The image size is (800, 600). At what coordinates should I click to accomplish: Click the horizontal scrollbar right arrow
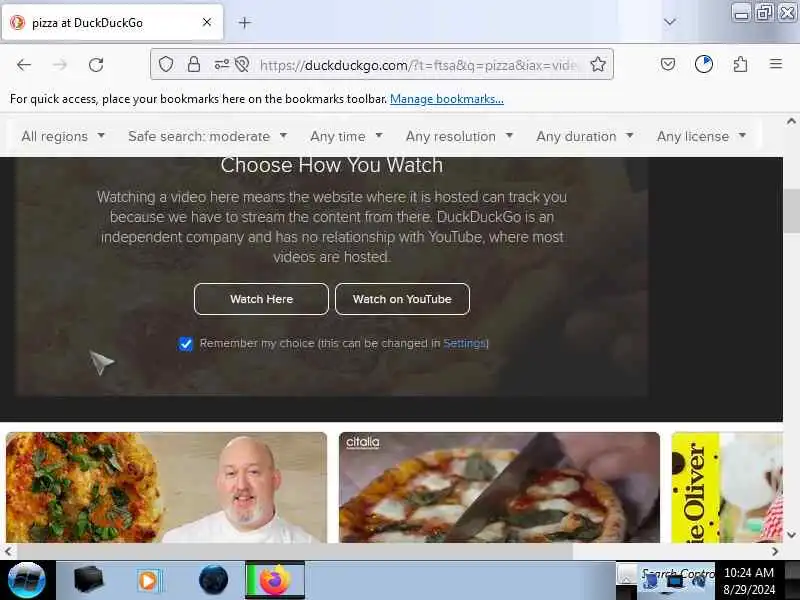click(775, 552)
